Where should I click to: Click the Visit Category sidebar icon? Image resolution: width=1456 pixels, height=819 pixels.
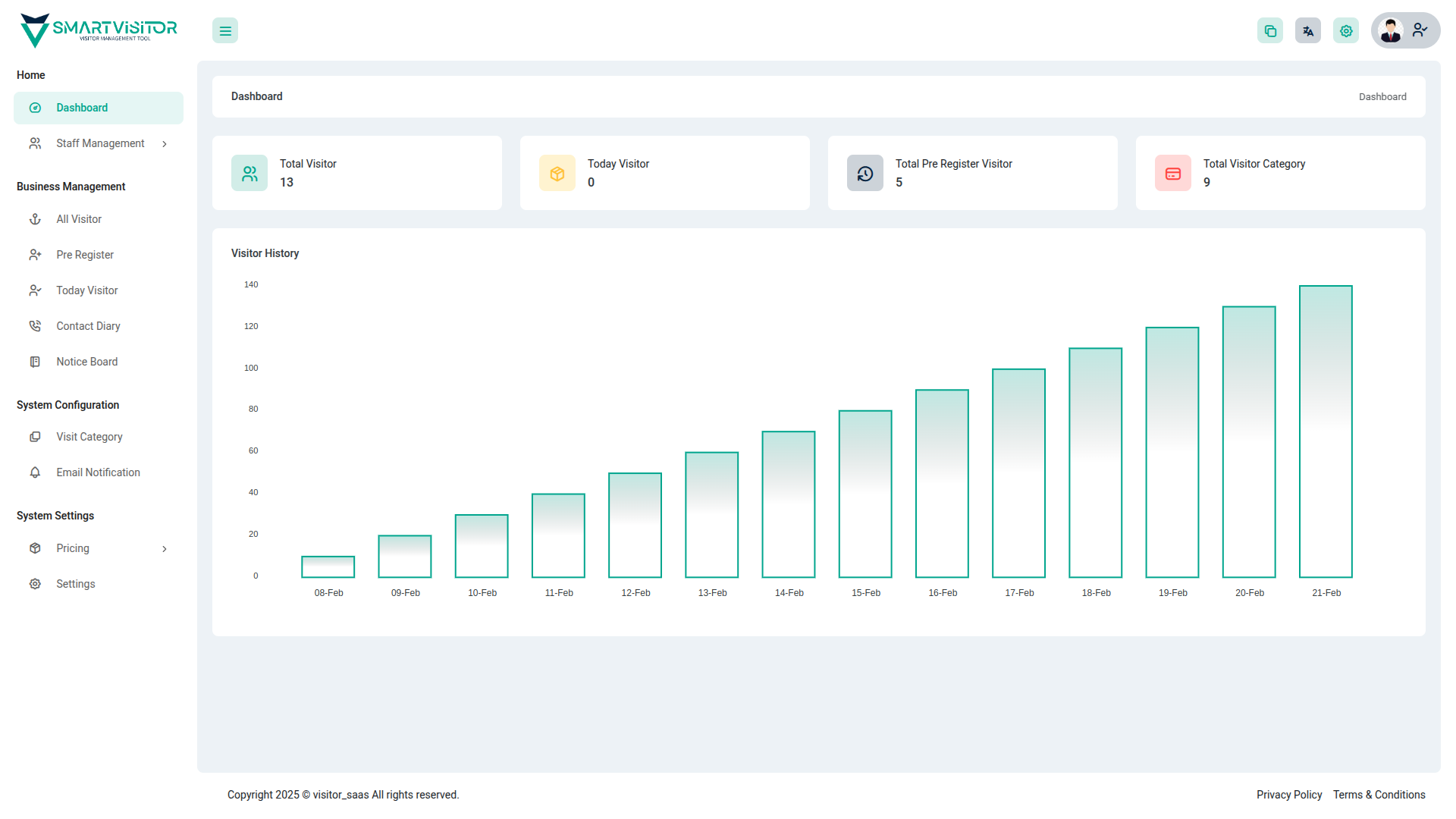coord(35,437)
